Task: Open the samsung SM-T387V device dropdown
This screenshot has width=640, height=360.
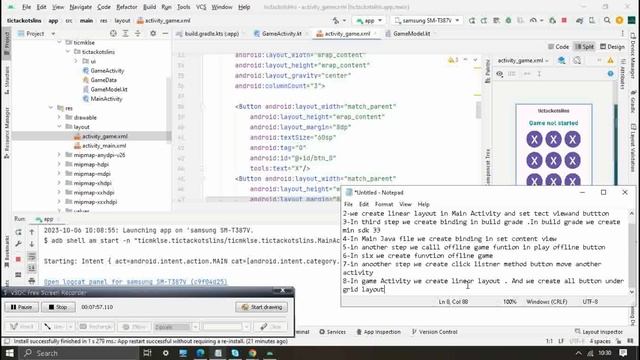Action: point(427,20)
